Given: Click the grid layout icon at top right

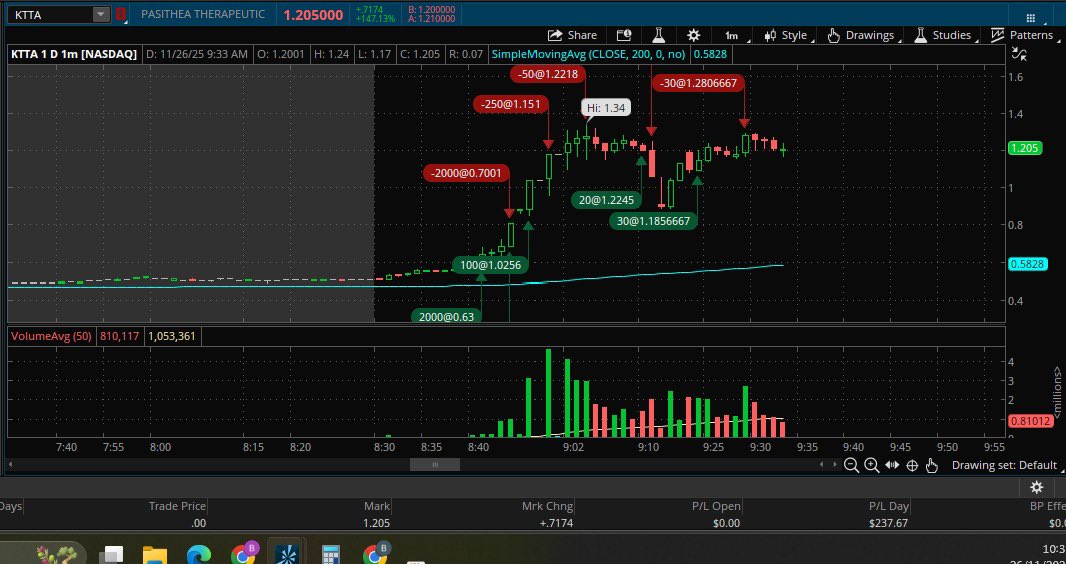Looking at the screenshot, I should tap(1031, 18).
